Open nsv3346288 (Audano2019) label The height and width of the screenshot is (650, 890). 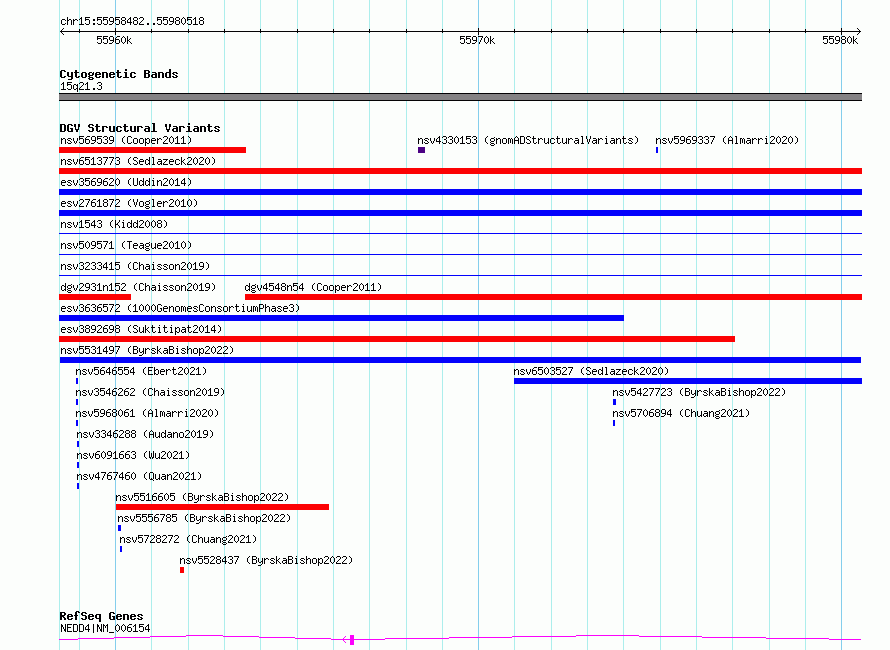[145, 434]
